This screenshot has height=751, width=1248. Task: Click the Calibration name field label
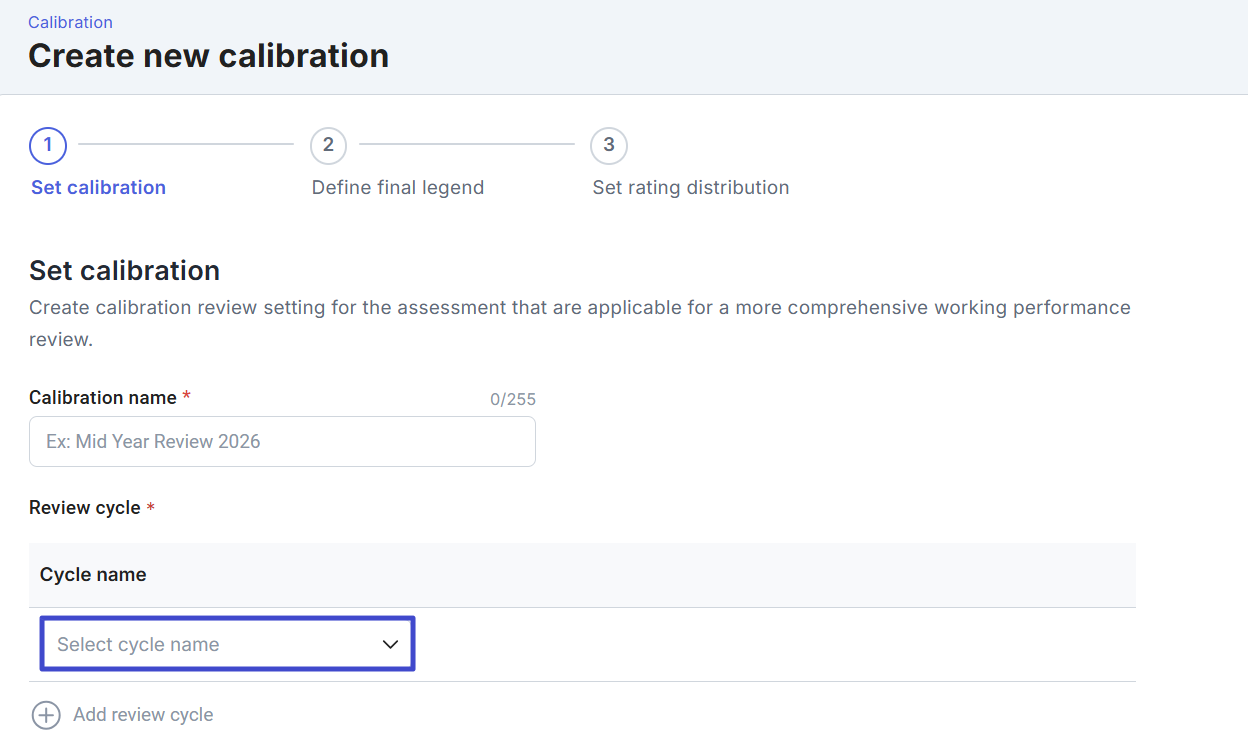103,398
